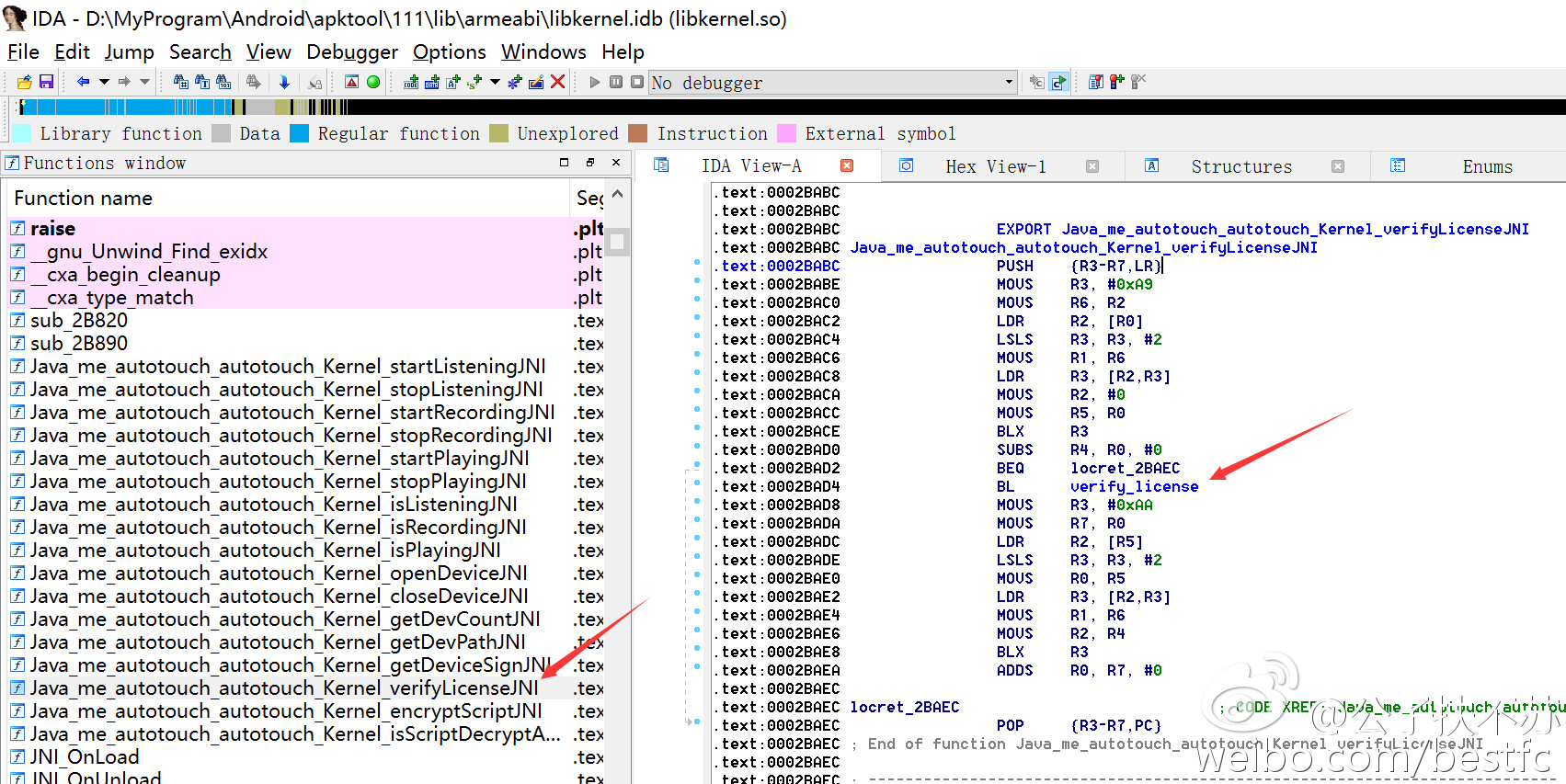Close the Functions window panel
Viewport: 1566px width, 784px height.
(x=616, y=162)
